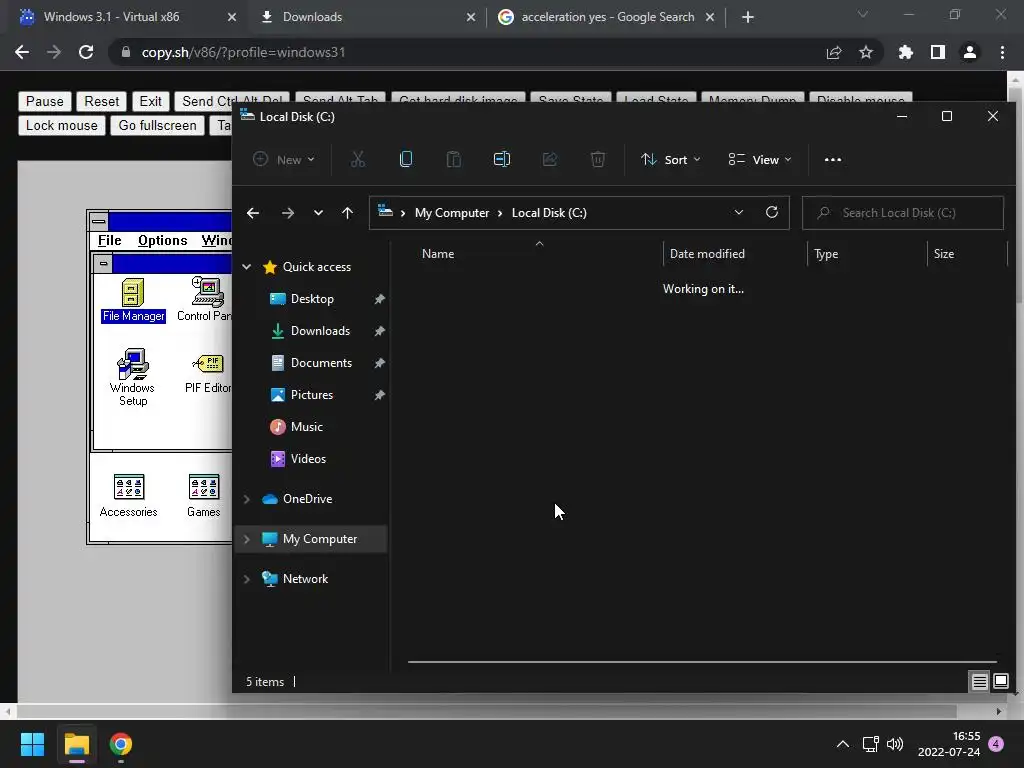
Task: Expand OneDrive in navigation pane
Action: (247, 499)
